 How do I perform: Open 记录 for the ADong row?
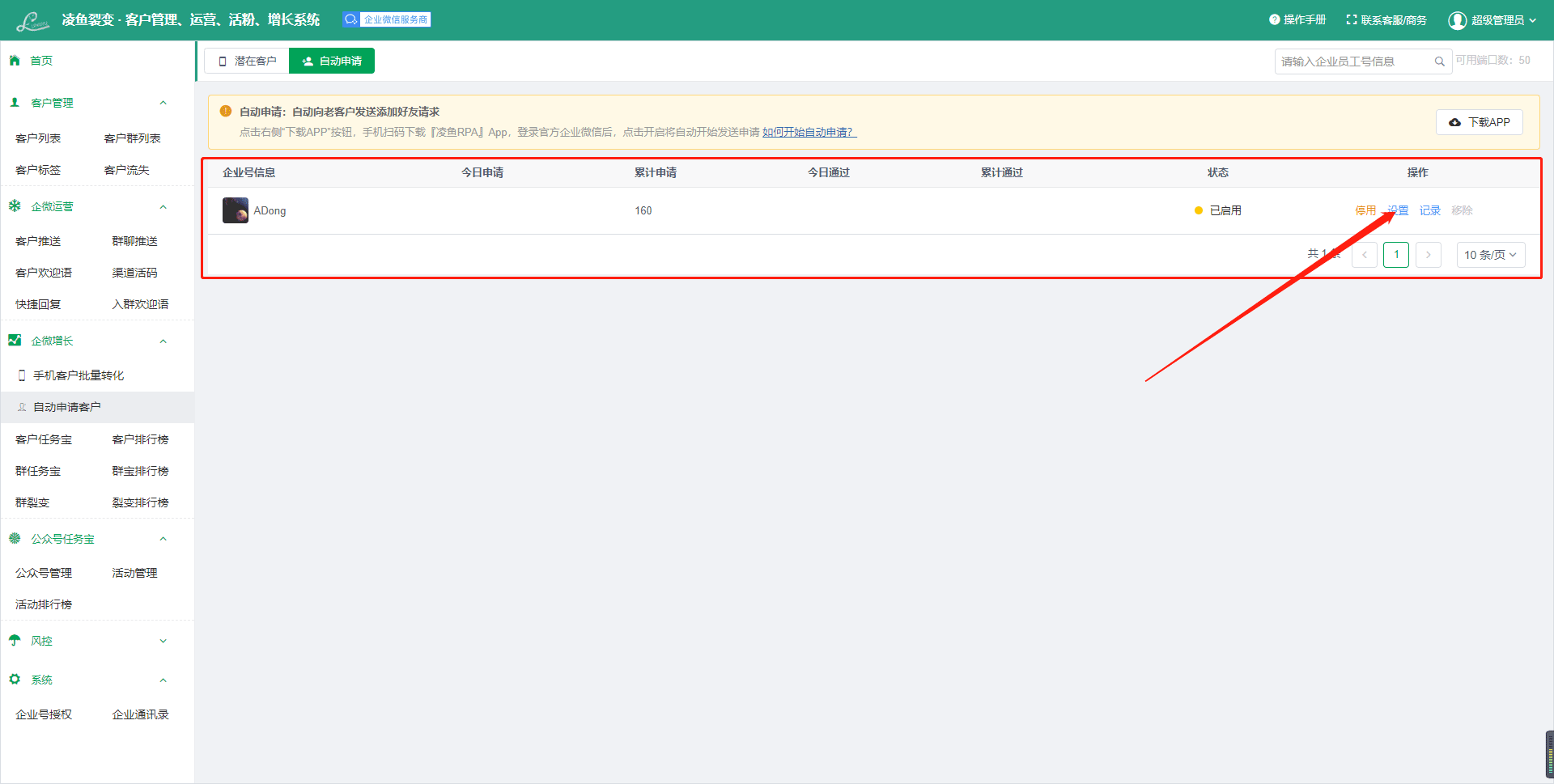[1429, 210]
